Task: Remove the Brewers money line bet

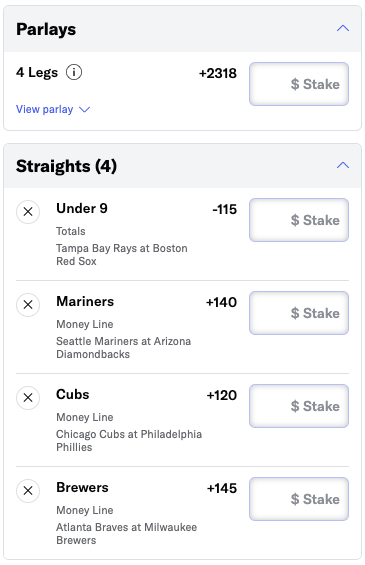Action: [x=28, y=491]
